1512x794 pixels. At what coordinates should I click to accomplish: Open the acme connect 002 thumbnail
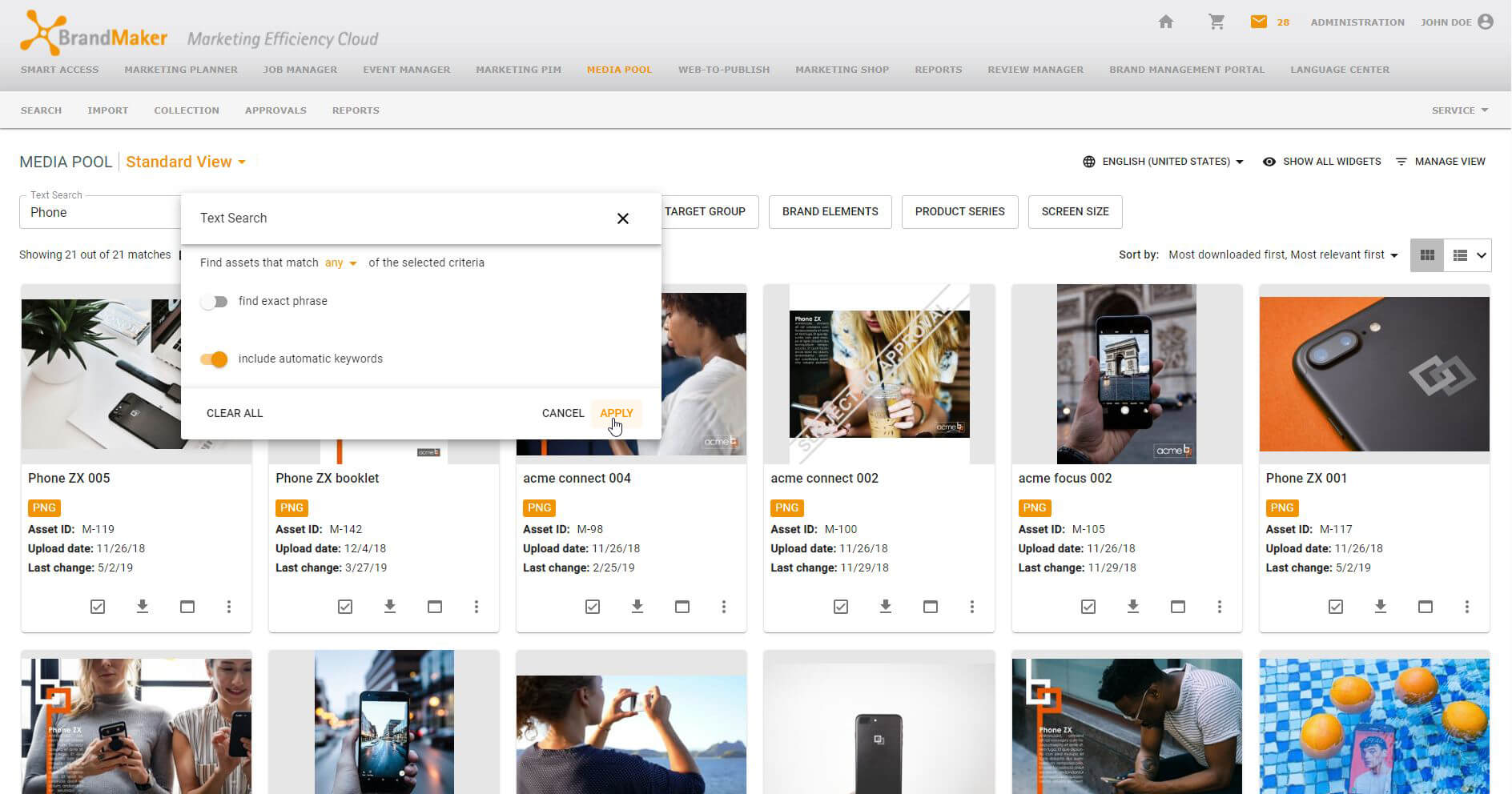(879, 374)
